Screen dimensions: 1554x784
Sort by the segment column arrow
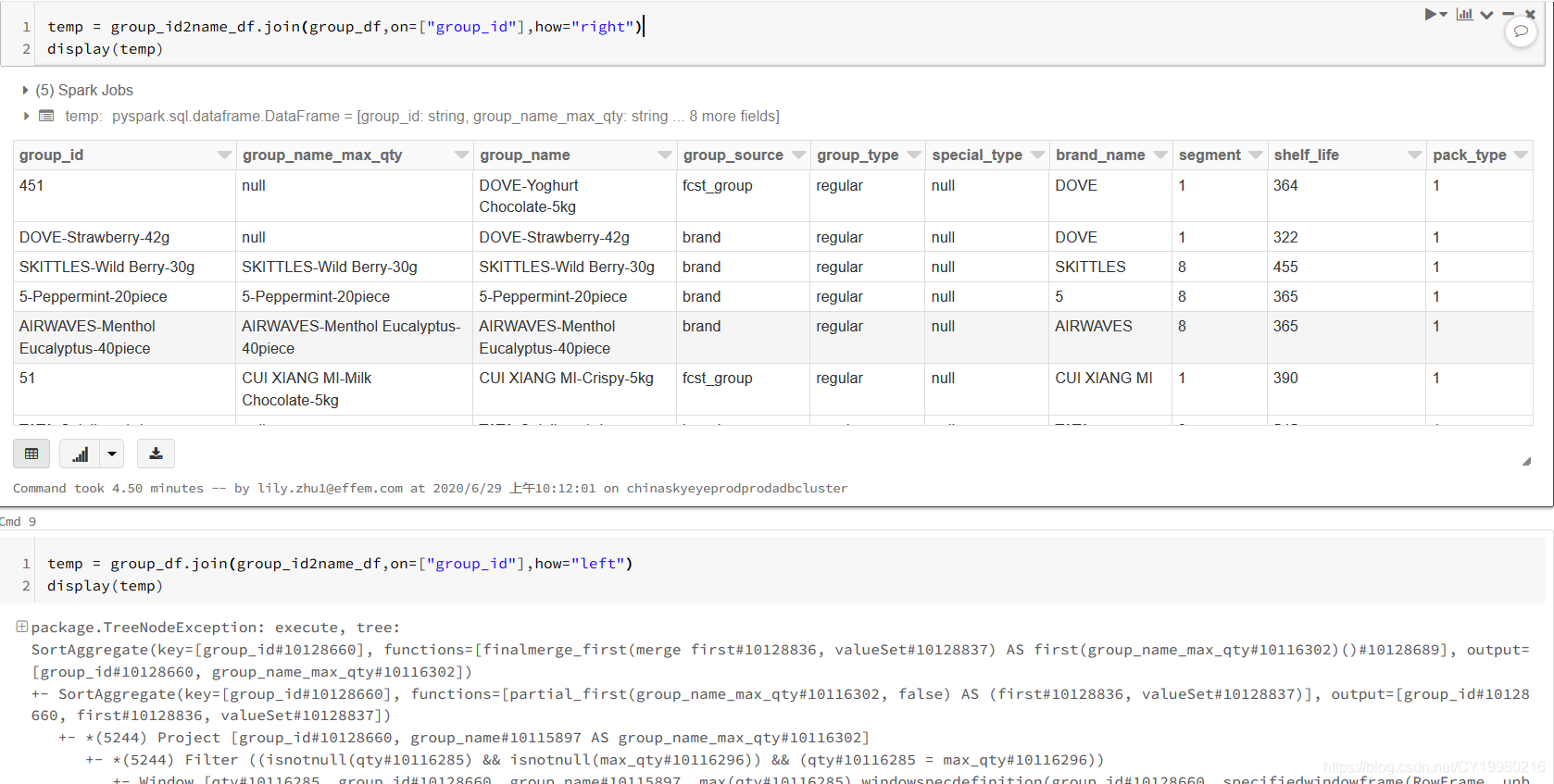[1256, 155]
